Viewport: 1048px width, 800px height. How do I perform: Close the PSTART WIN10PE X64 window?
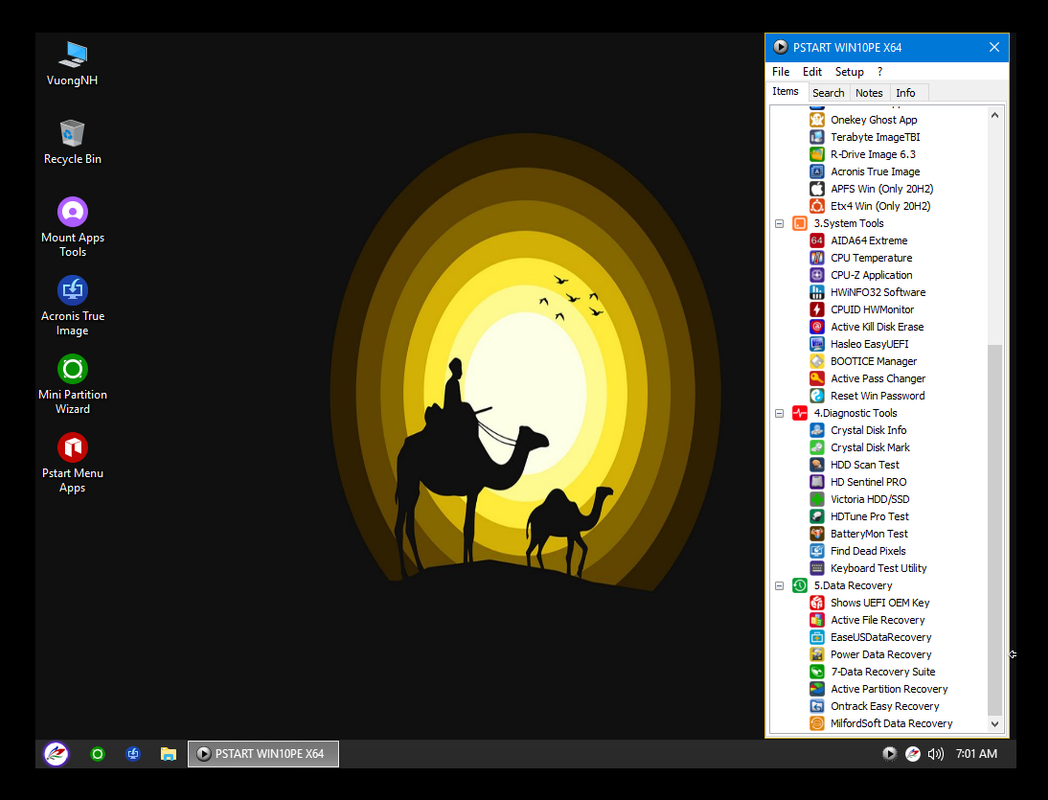pyautogui.click(x=994, y=47)
